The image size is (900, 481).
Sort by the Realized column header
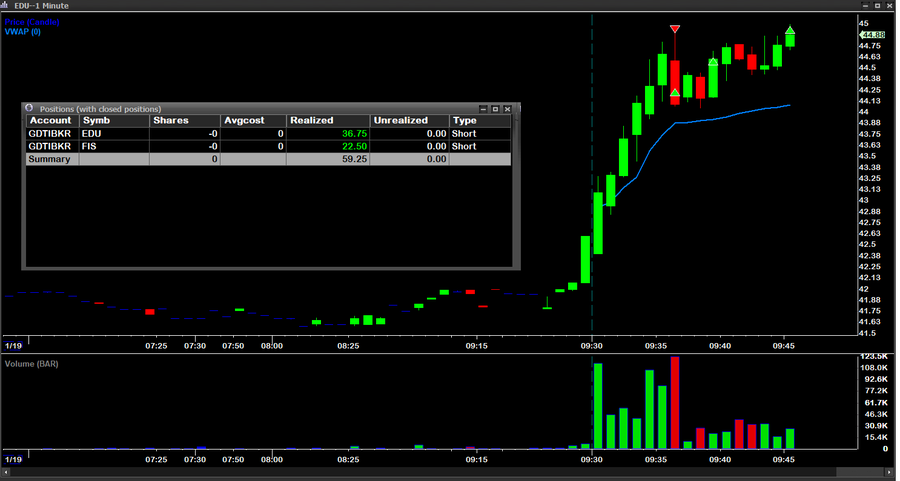tap(328, 121)
